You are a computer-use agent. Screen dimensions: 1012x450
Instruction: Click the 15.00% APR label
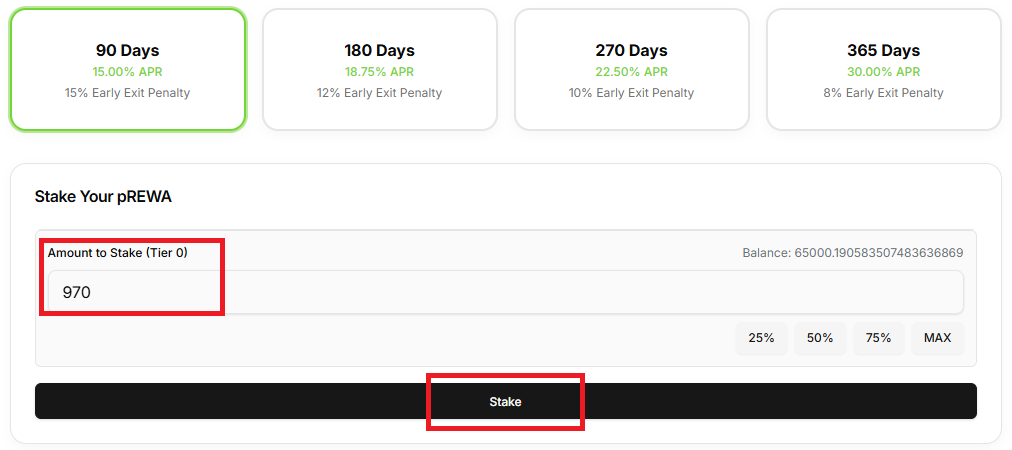point(127,72)
